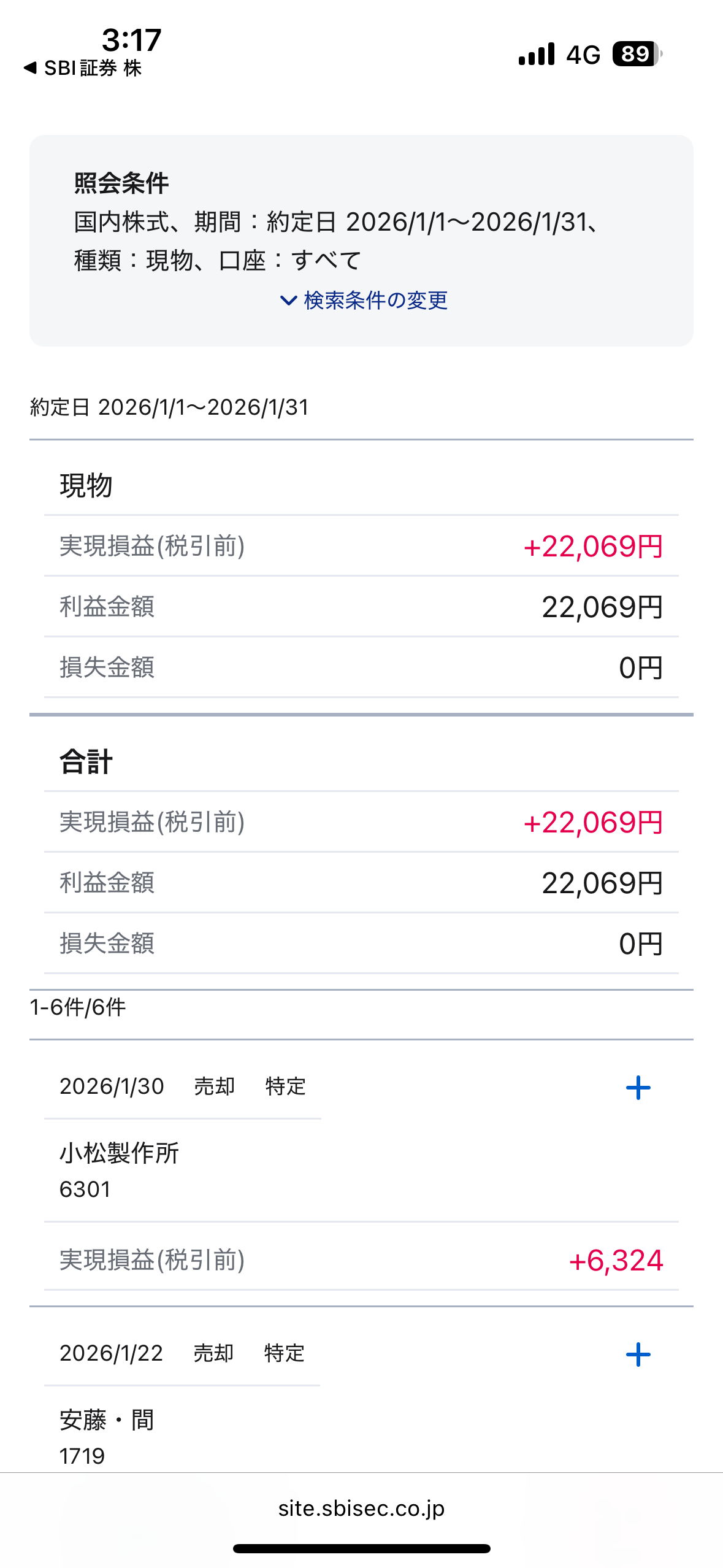The height and width of the screenshot is (1568, 723).
Task: Tap the home indicator bar
Action: (361, 1548)
